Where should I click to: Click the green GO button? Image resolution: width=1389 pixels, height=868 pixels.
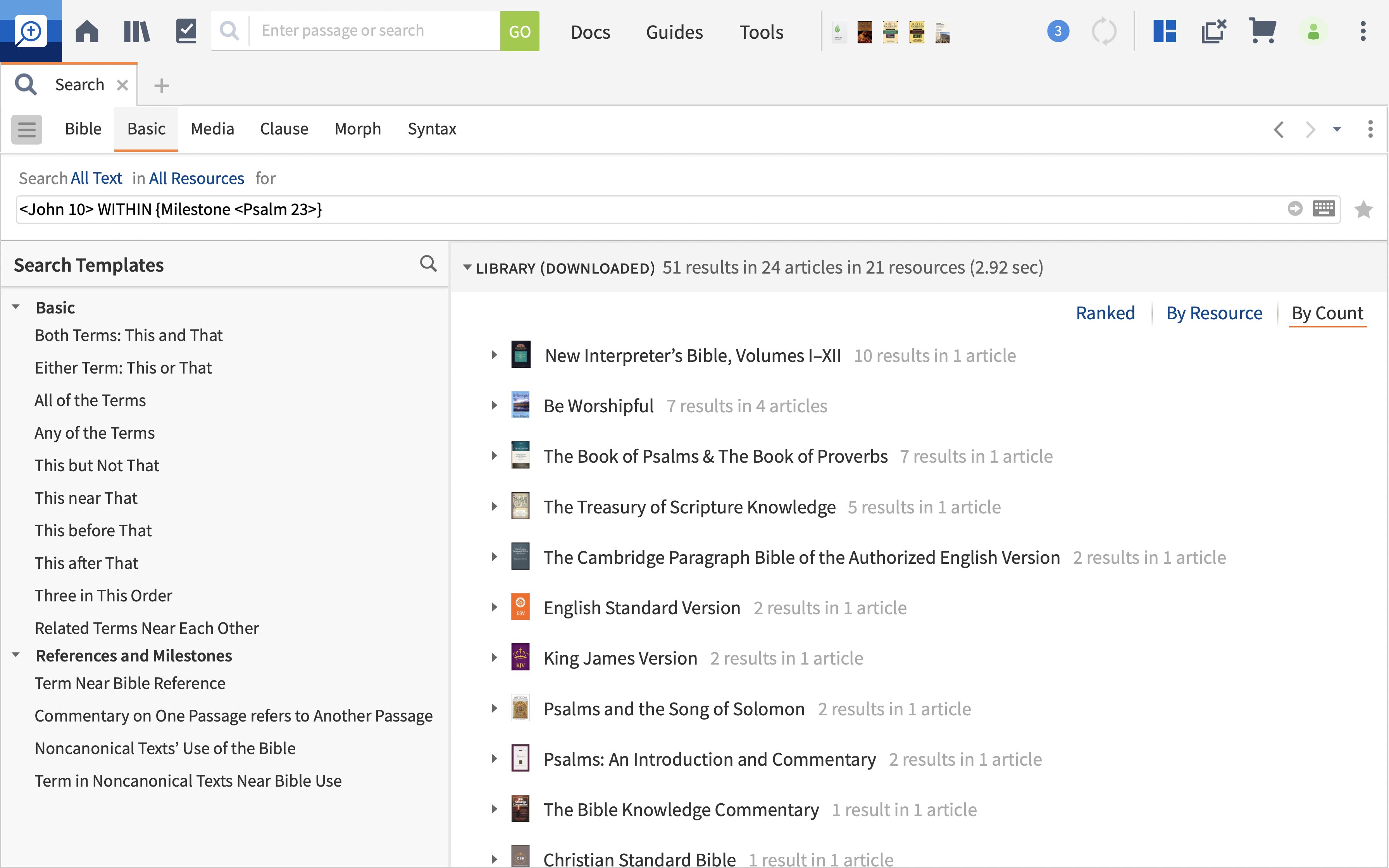coord(519,31)
